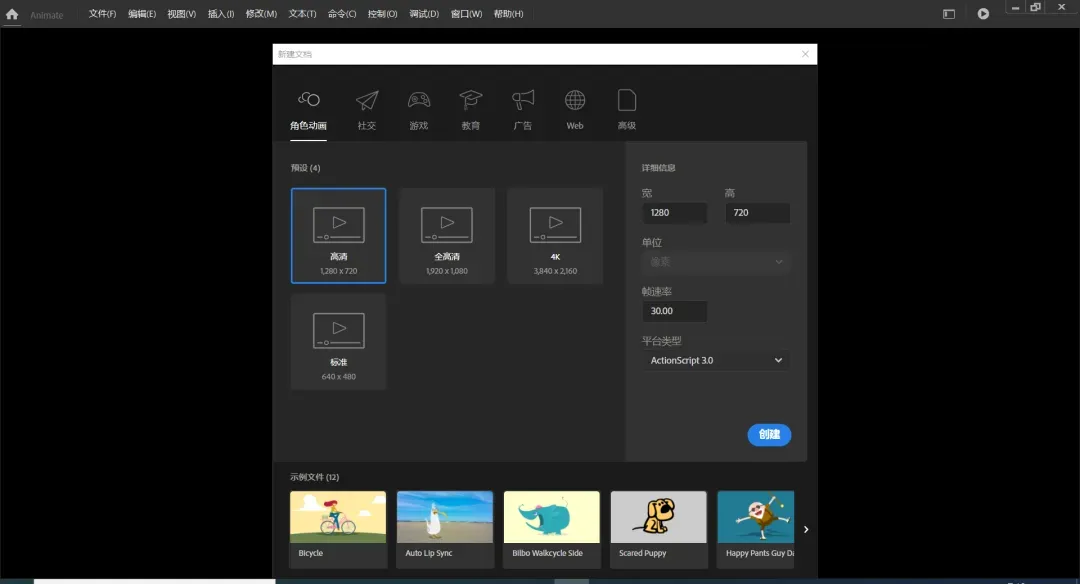Select the Web globe category
This screenshot has width=1080, height=584.
click(574, 110)
